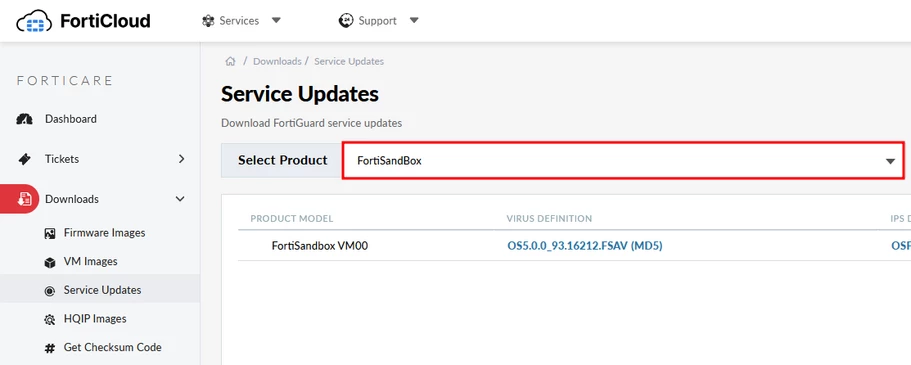The height and width of the screenshot is (365, 911).
Task: Click the VM Images cube icon
Action: point(50,262)
